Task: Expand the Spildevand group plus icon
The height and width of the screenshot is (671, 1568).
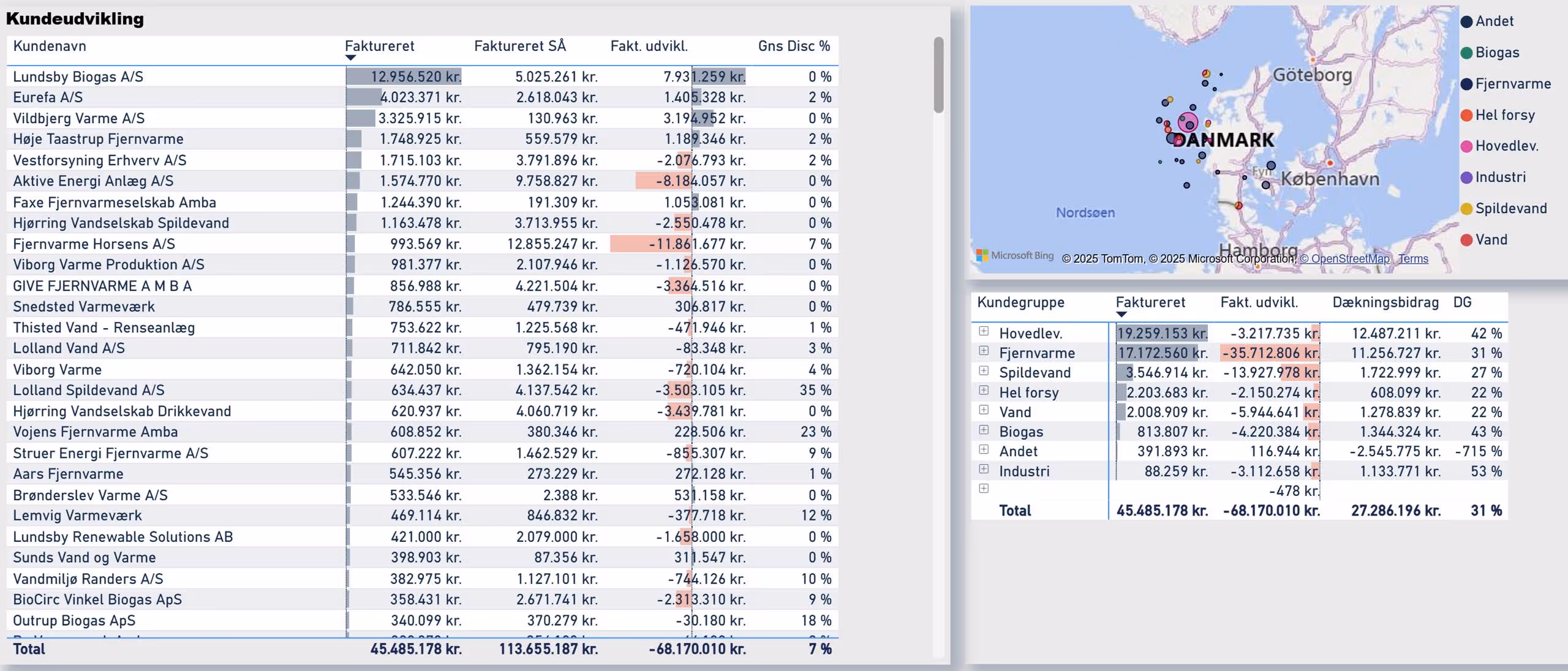Action: (984, 370)
